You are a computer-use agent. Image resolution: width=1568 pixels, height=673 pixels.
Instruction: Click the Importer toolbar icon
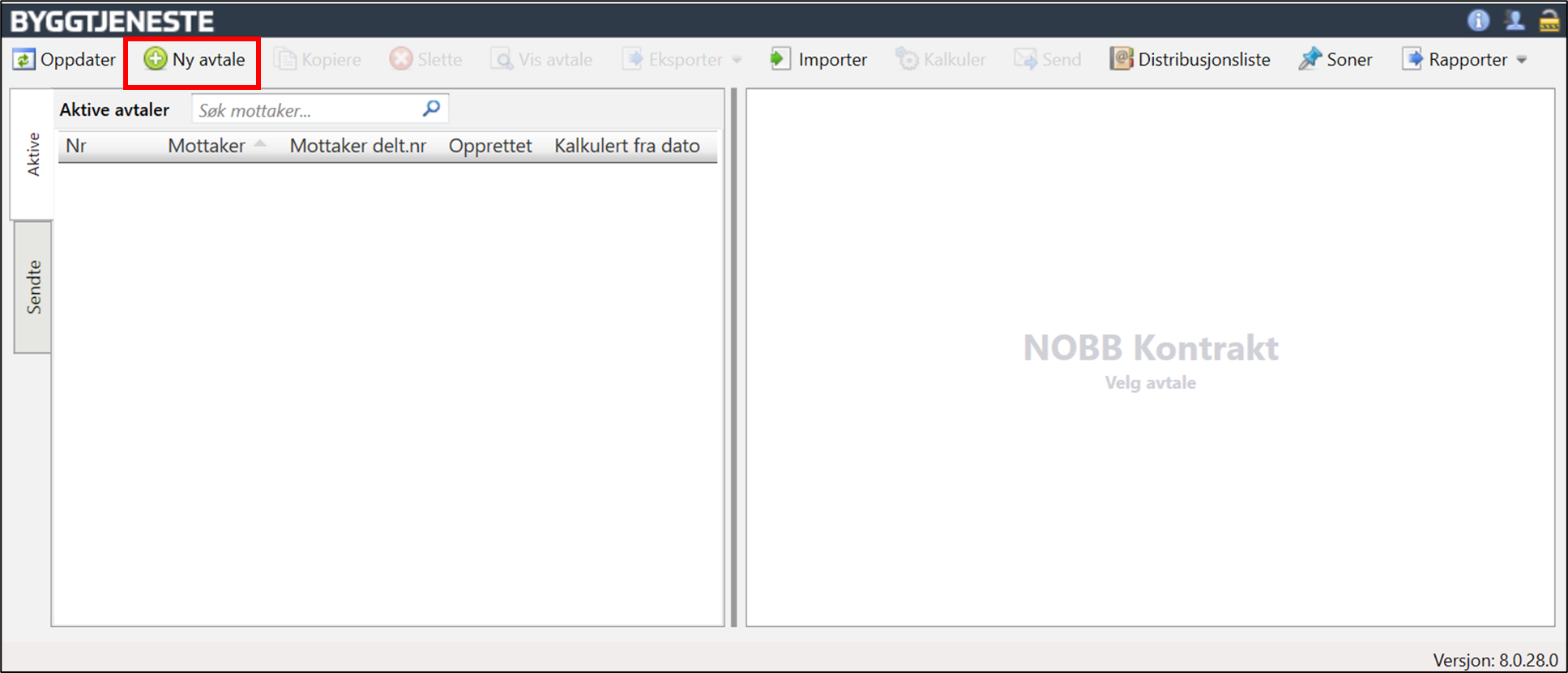(780, 59)
